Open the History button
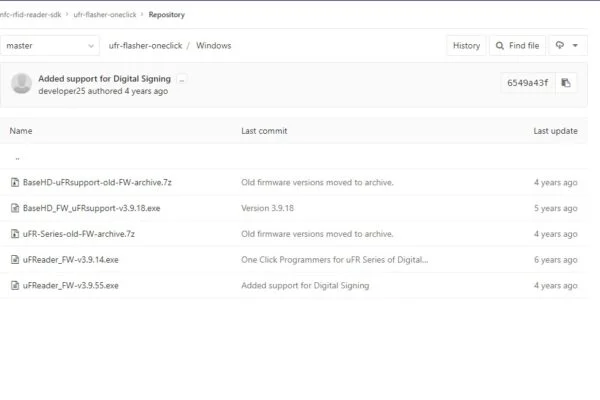Screen dimensions: 600x400 coord(466,46)
